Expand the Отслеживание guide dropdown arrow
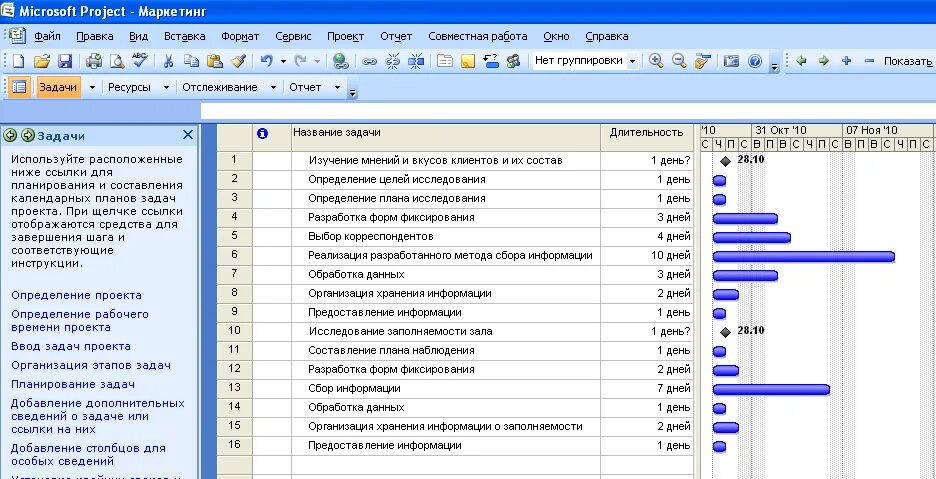This screenshot has width=936, height=479. [273, 88]
